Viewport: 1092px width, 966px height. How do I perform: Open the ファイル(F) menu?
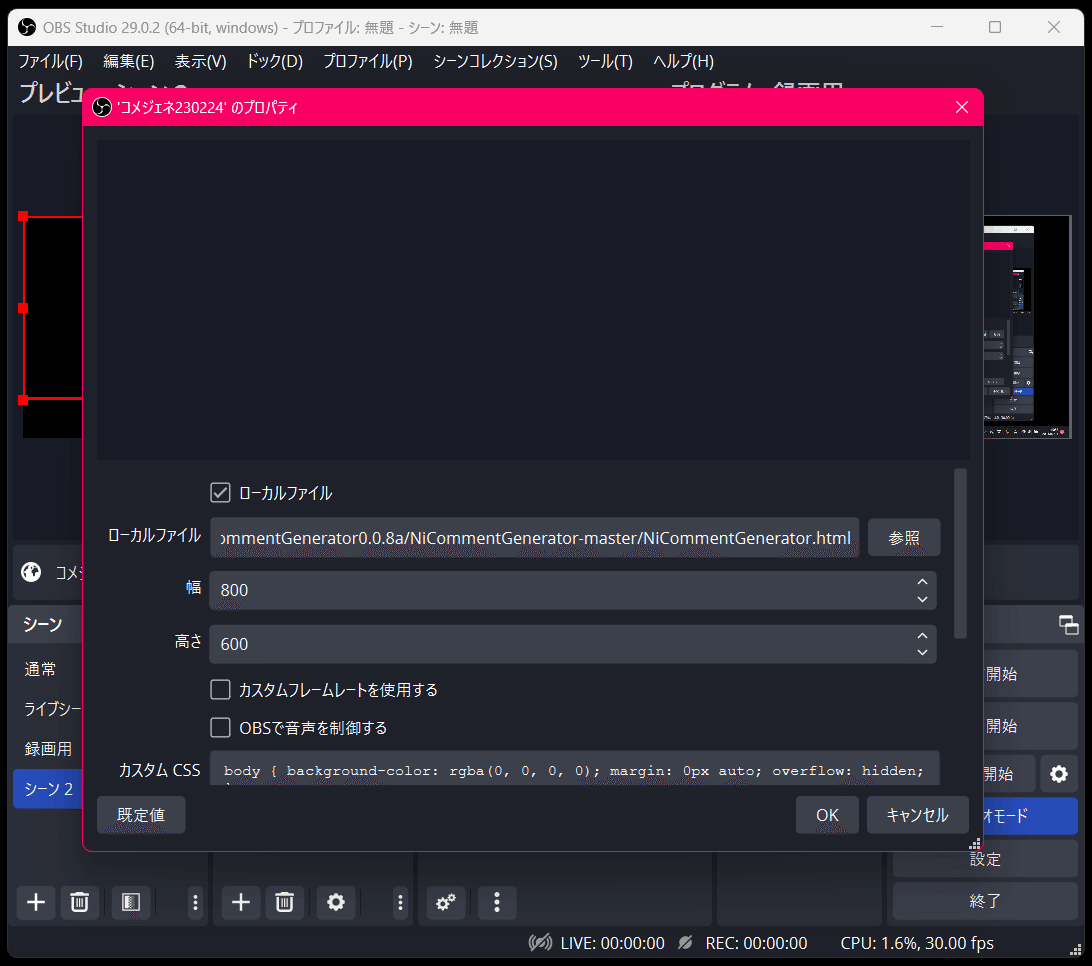pos(50,61)
